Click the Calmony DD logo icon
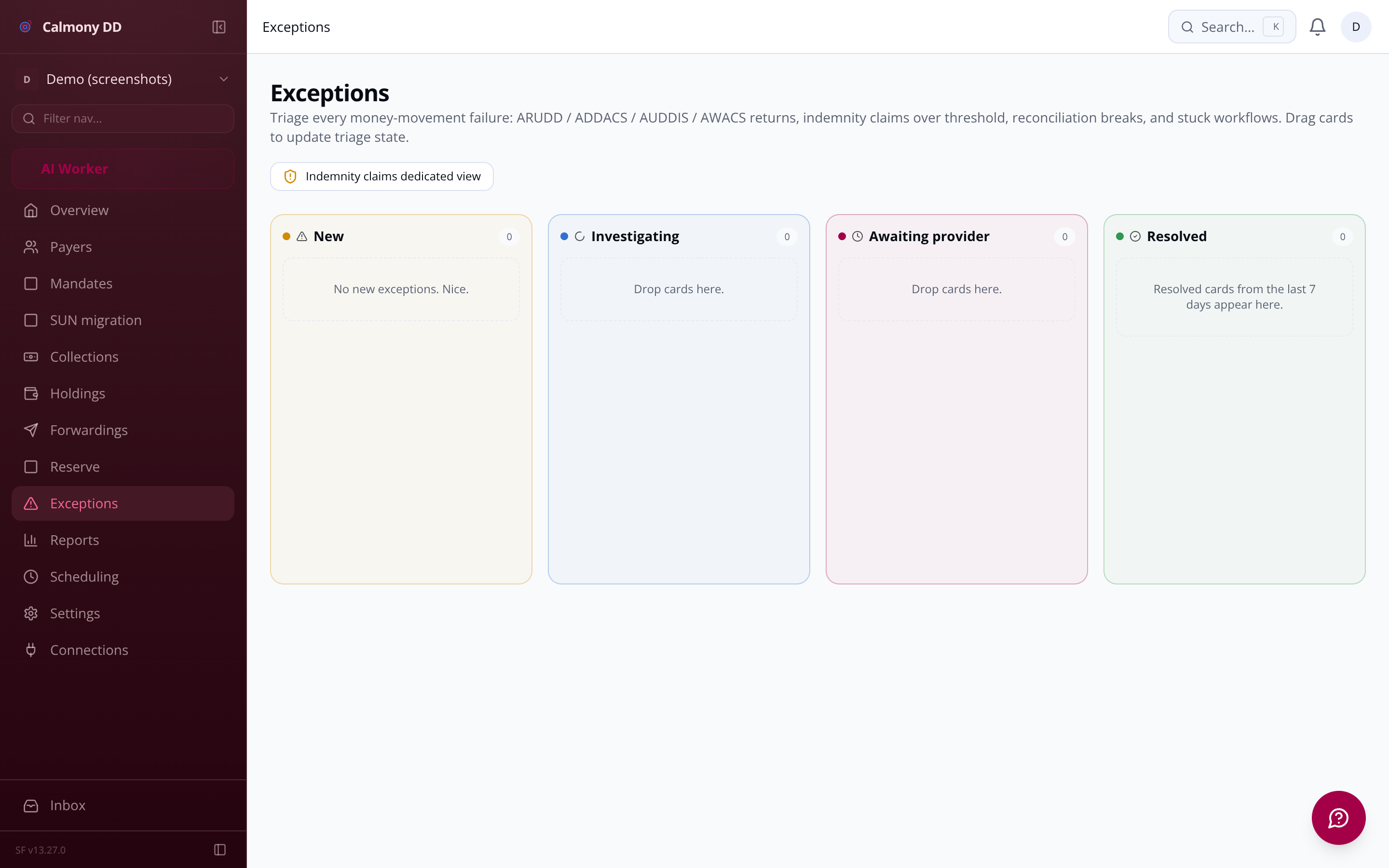This screenshot has height=868, width=1389. click(x=25, y=27)
